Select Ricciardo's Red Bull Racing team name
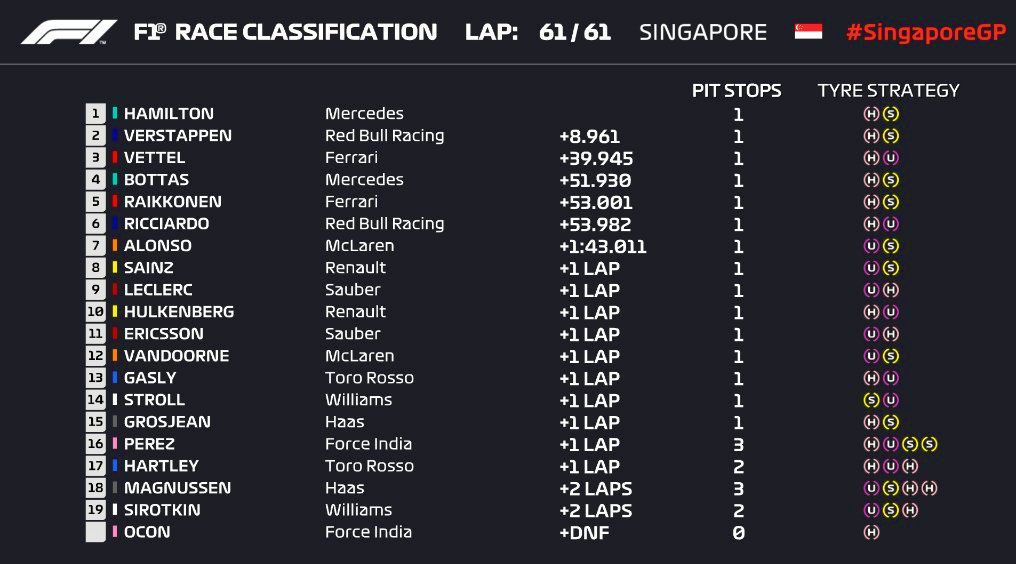The image size is (1016, 564). (384, 224)
